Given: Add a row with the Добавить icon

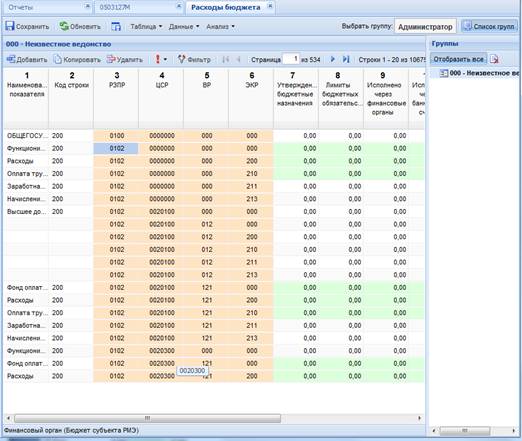Looking at the screenshot, I should [11, 59].
